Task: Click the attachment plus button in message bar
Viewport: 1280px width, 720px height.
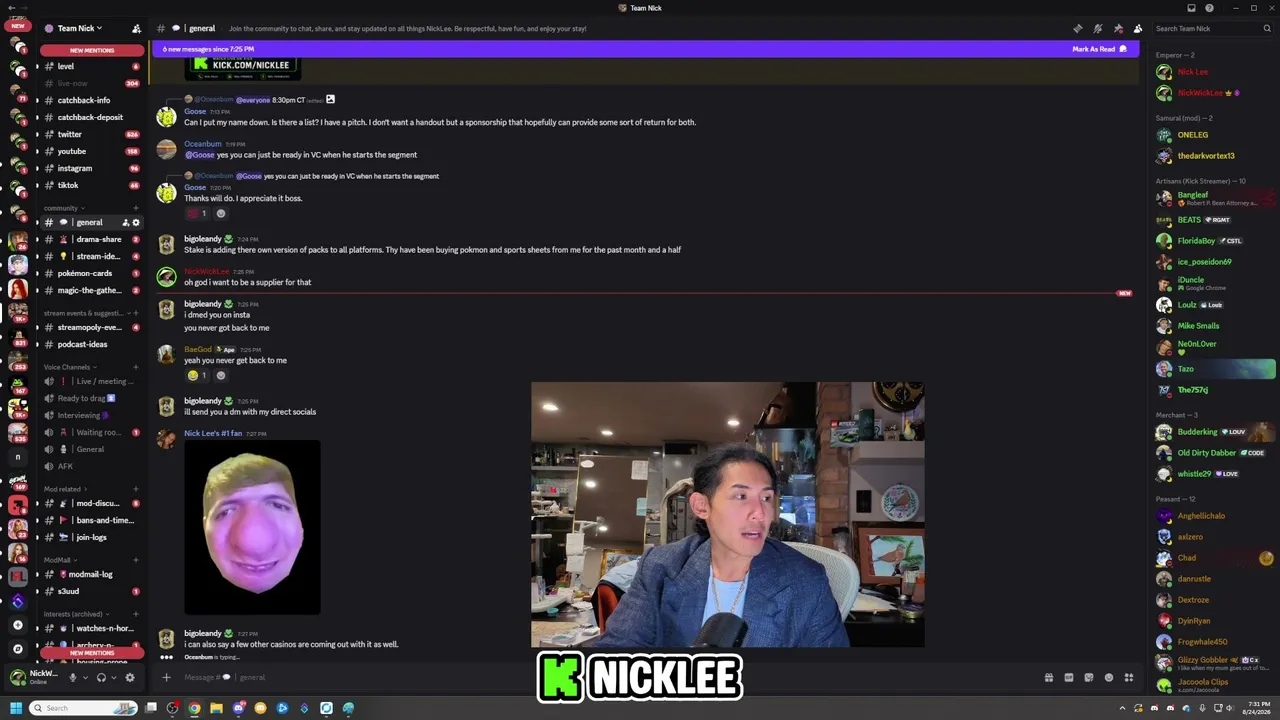Action: click(x=166, y=677)
